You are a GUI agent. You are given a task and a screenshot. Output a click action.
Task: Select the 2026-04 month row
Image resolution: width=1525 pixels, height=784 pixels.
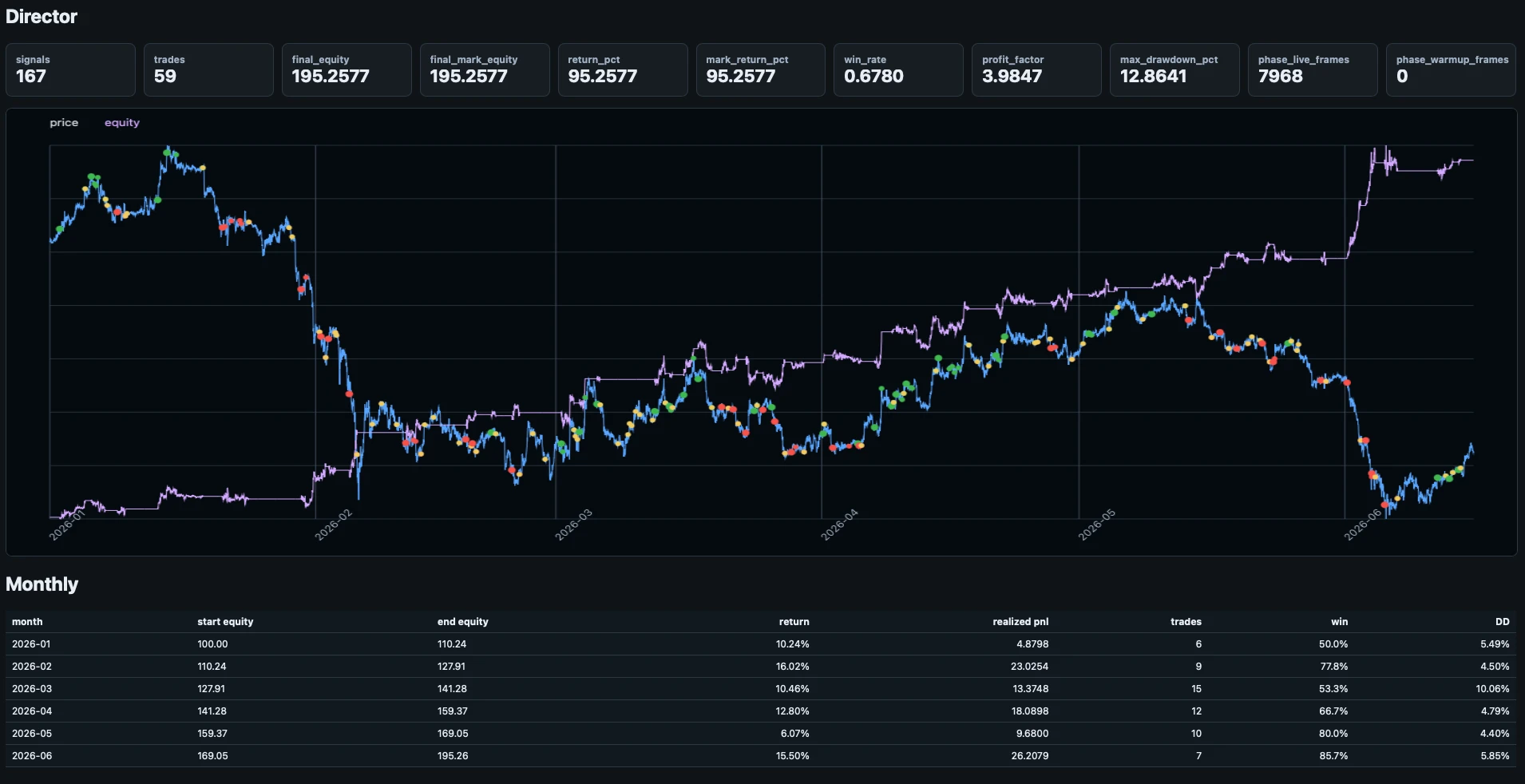tap(761, 711)
